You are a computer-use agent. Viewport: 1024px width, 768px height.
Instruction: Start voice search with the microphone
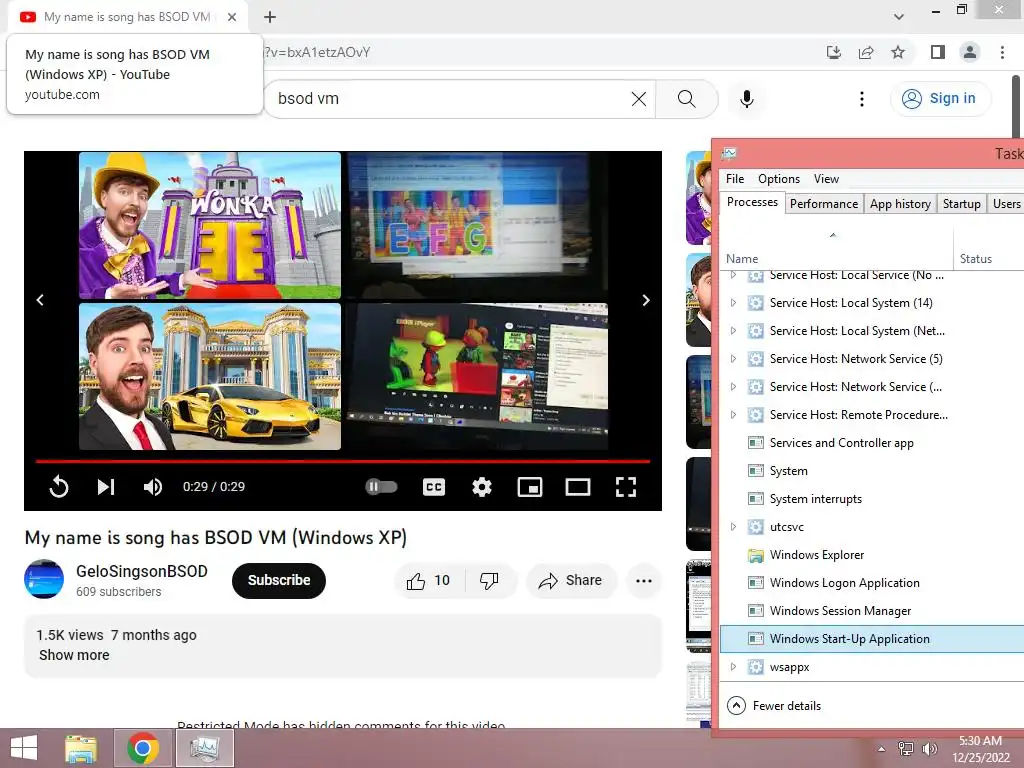click(746, 99)
